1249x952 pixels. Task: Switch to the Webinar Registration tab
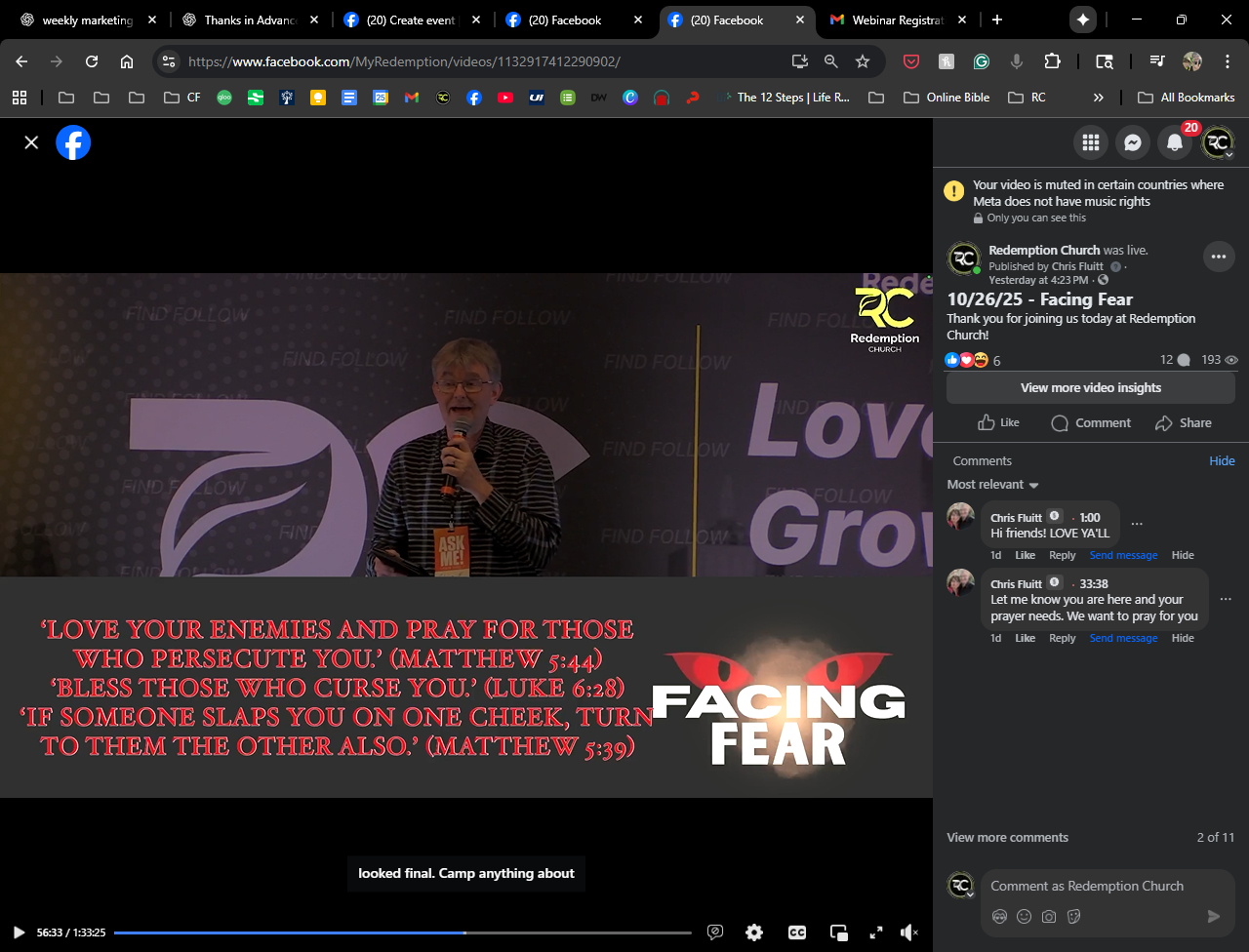coord(895,20)
